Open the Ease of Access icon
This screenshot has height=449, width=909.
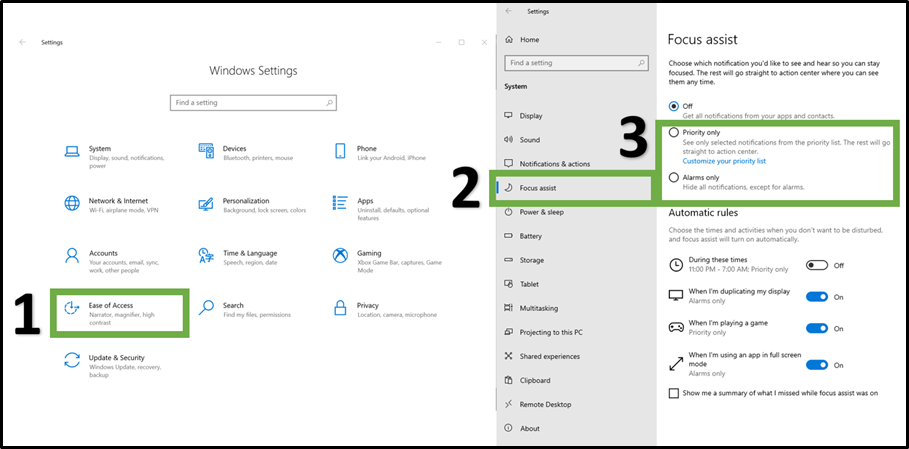pyautogui.click(x=72, y=308)
